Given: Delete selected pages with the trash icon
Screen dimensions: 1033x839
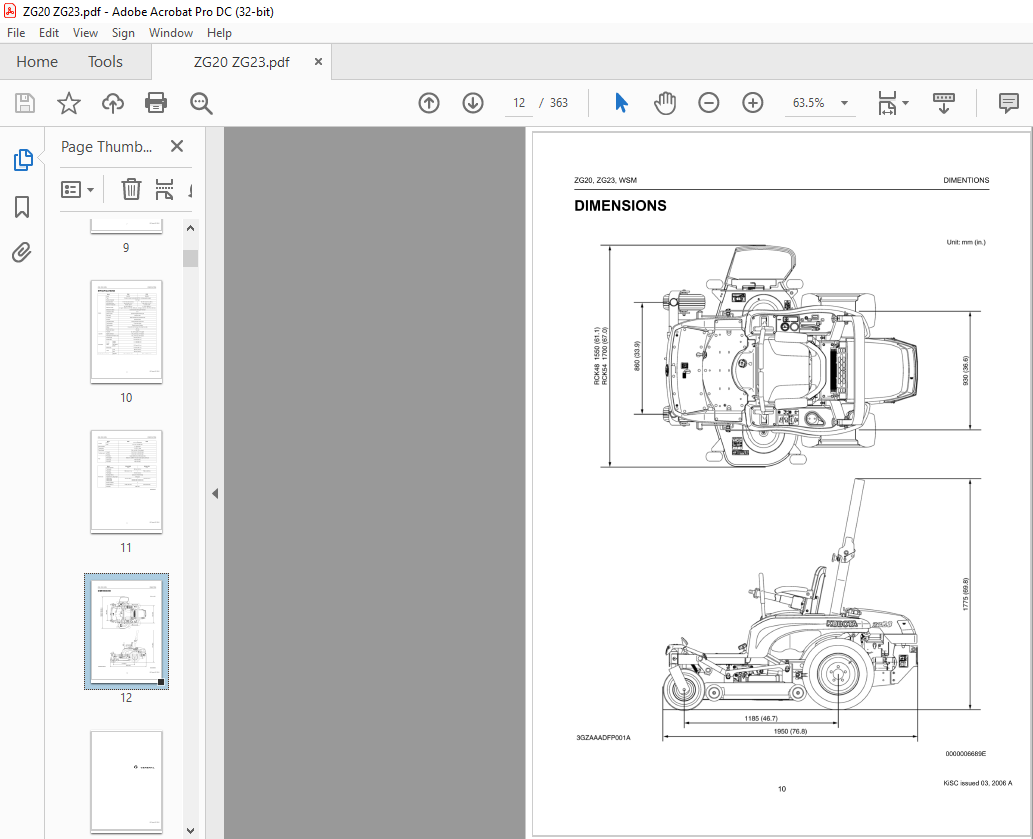Looking at the screenshot, I should point(131,190).
